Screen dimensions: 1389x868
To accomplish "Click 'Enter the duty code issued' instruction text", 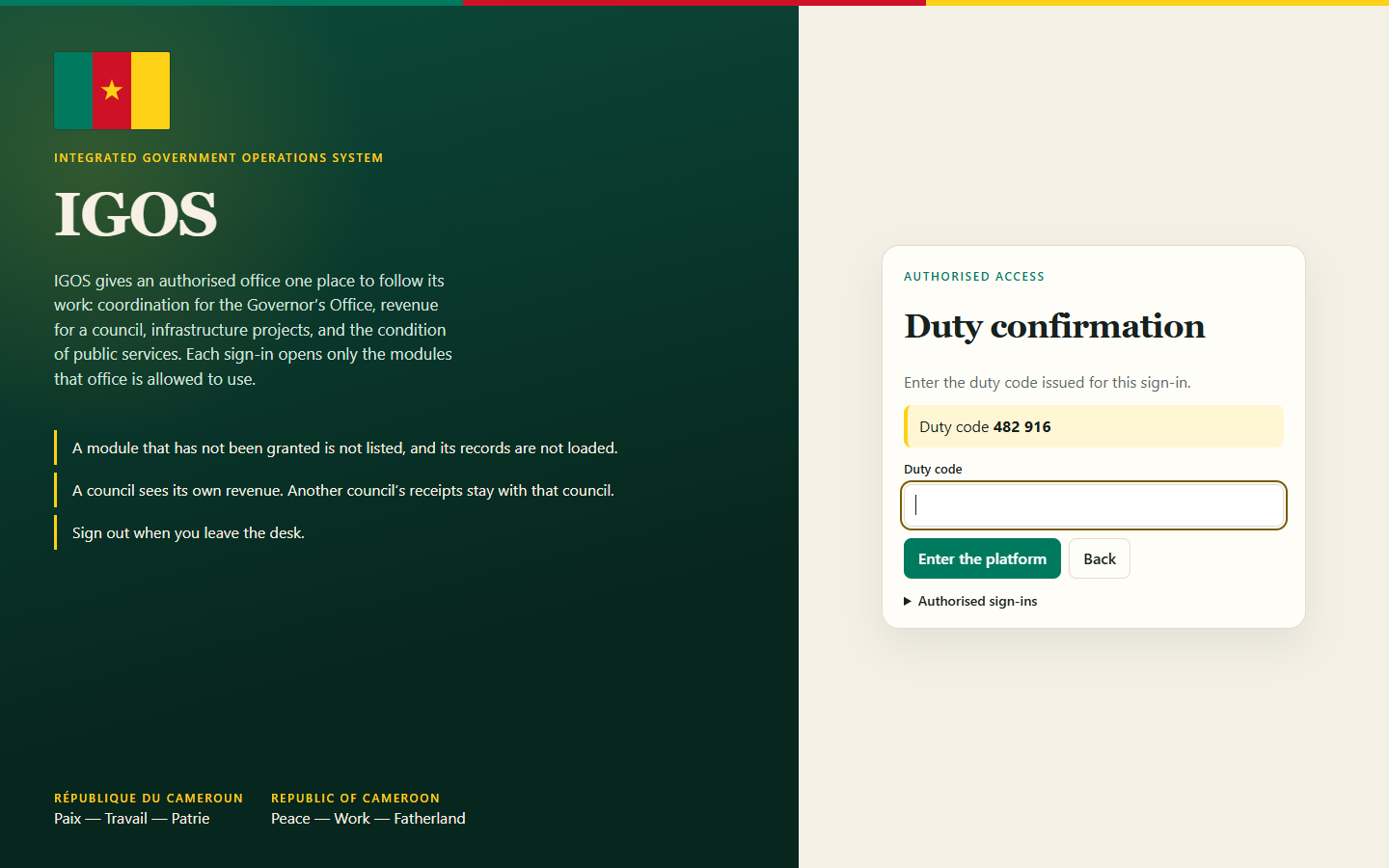I will point(1048,382).
